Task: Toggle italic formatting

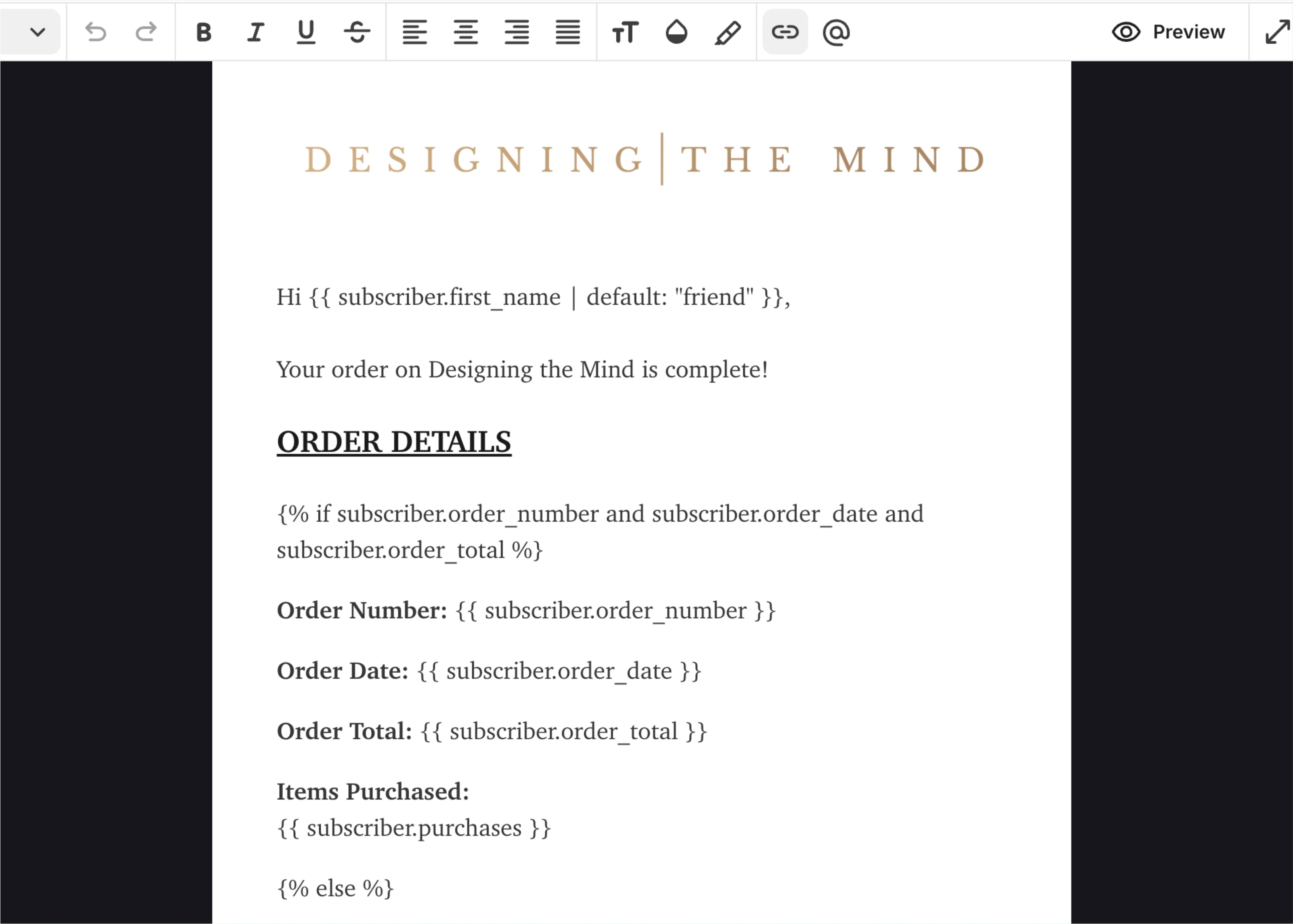Action: [x=254, y=32]
